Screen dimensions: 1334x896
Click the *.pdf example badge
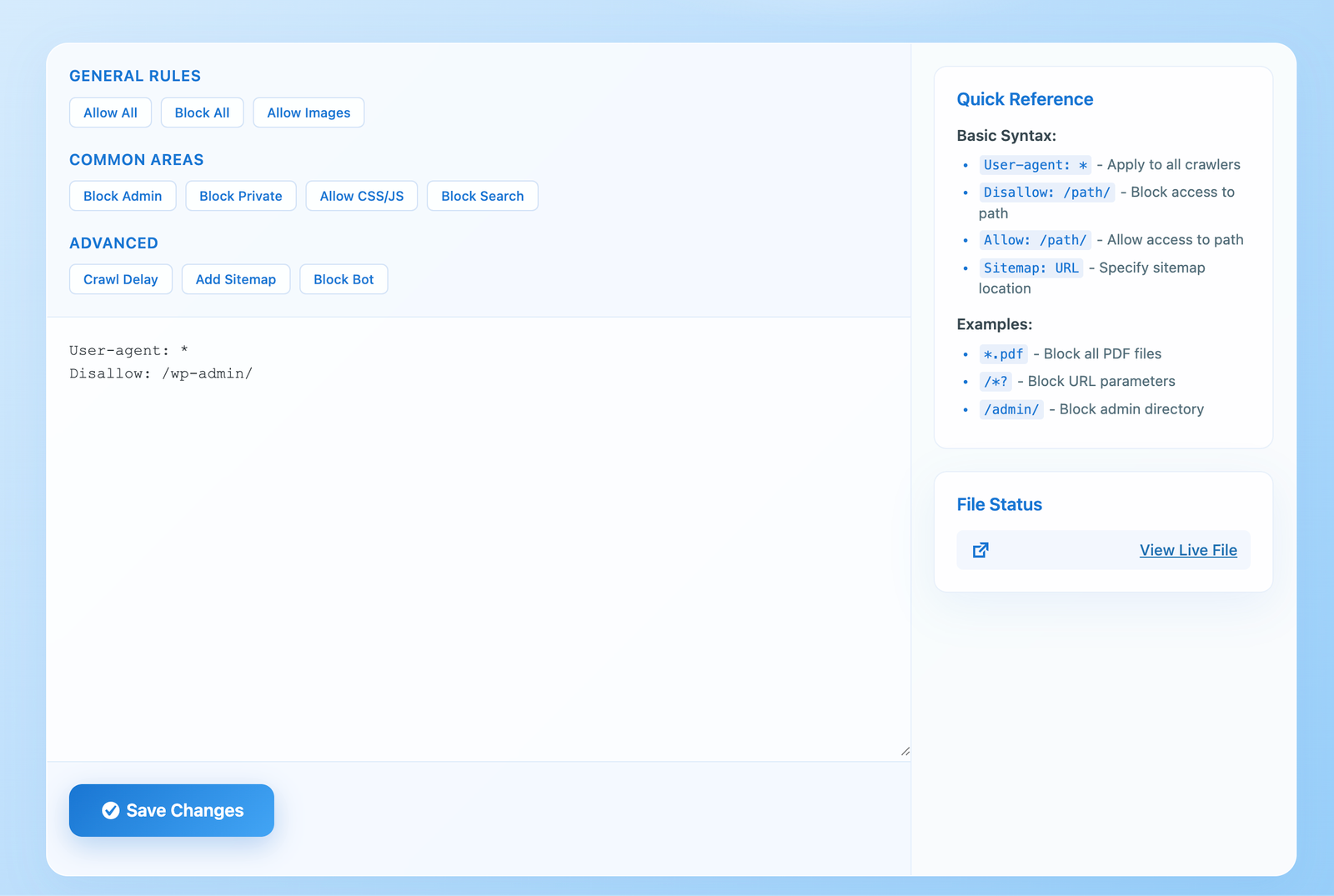1003,353
